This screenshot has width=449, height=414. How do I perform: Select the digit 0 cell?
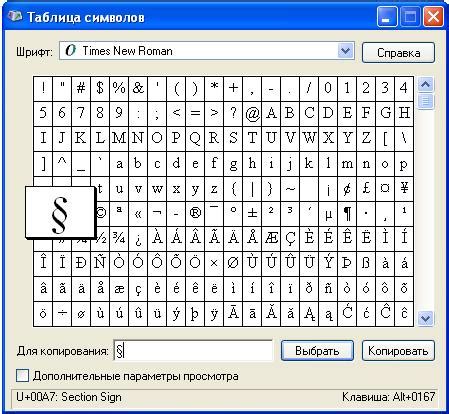[x=328, y=89]
